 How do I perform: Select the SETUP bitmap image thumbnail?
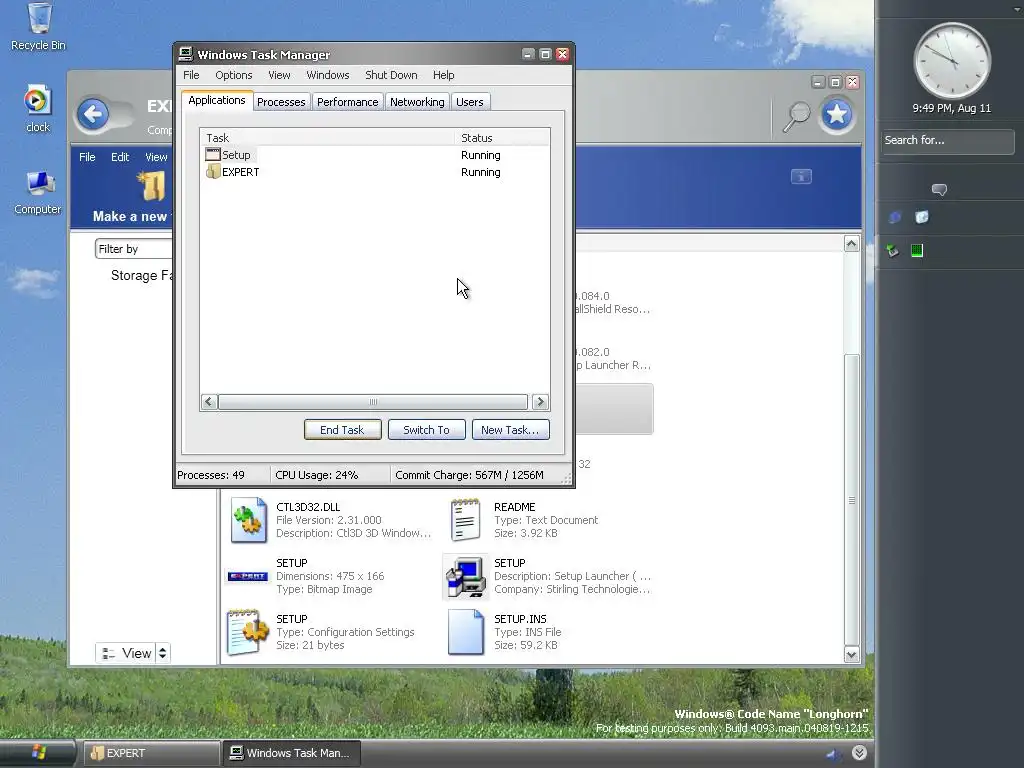248,576
